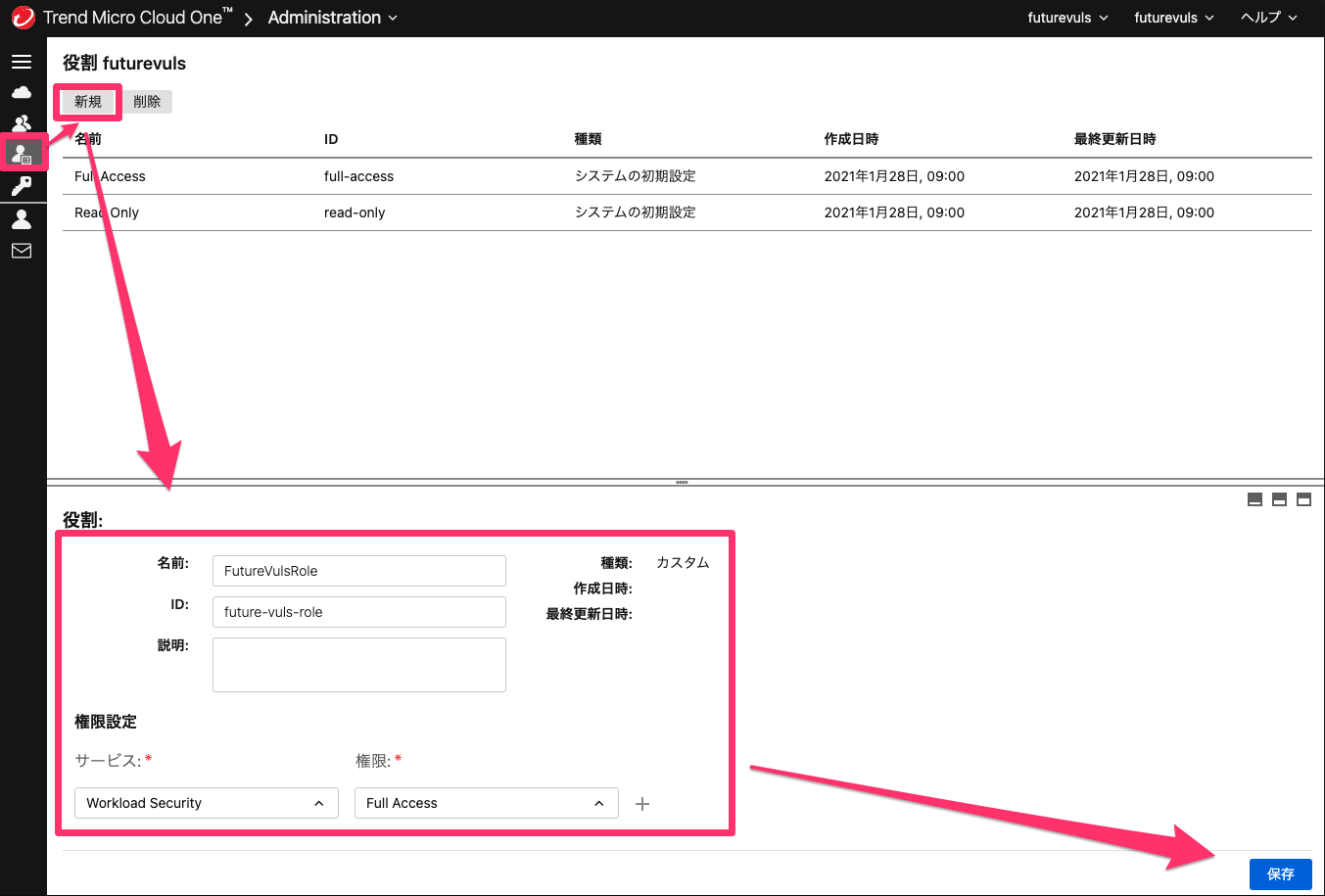Click the ID field containing future-vuls-role

(x=359, y=612)
